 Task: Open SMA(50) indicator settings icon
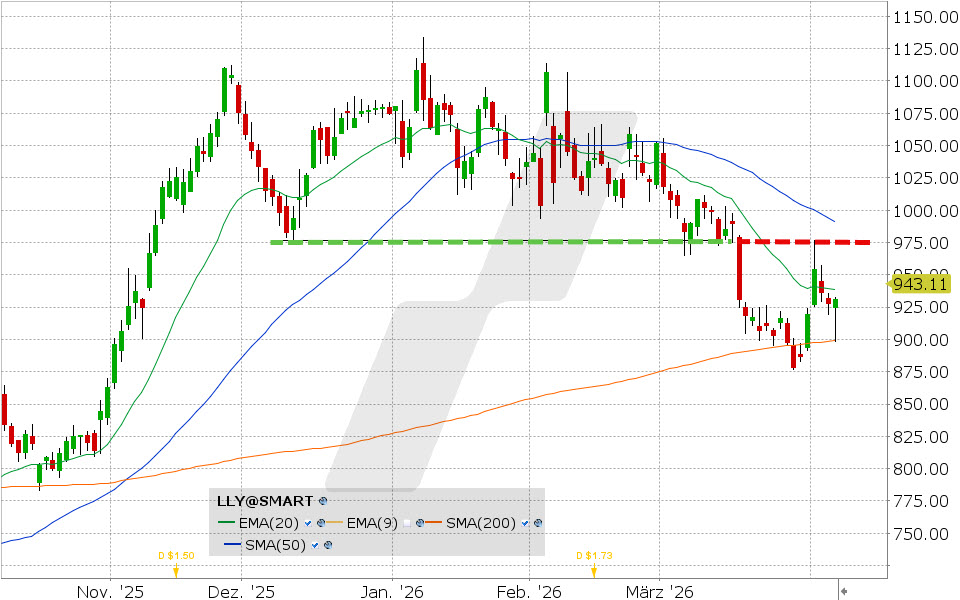coord(327,545)
